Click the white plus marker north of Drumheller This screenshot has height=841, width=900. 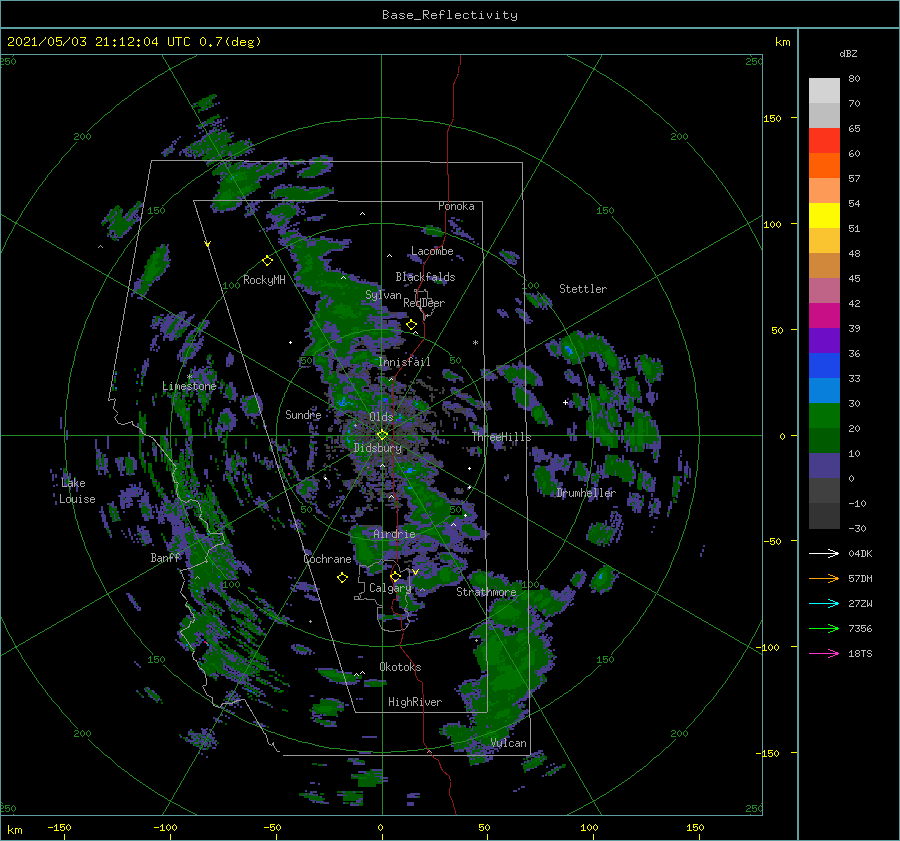click(x=565, y=402)
